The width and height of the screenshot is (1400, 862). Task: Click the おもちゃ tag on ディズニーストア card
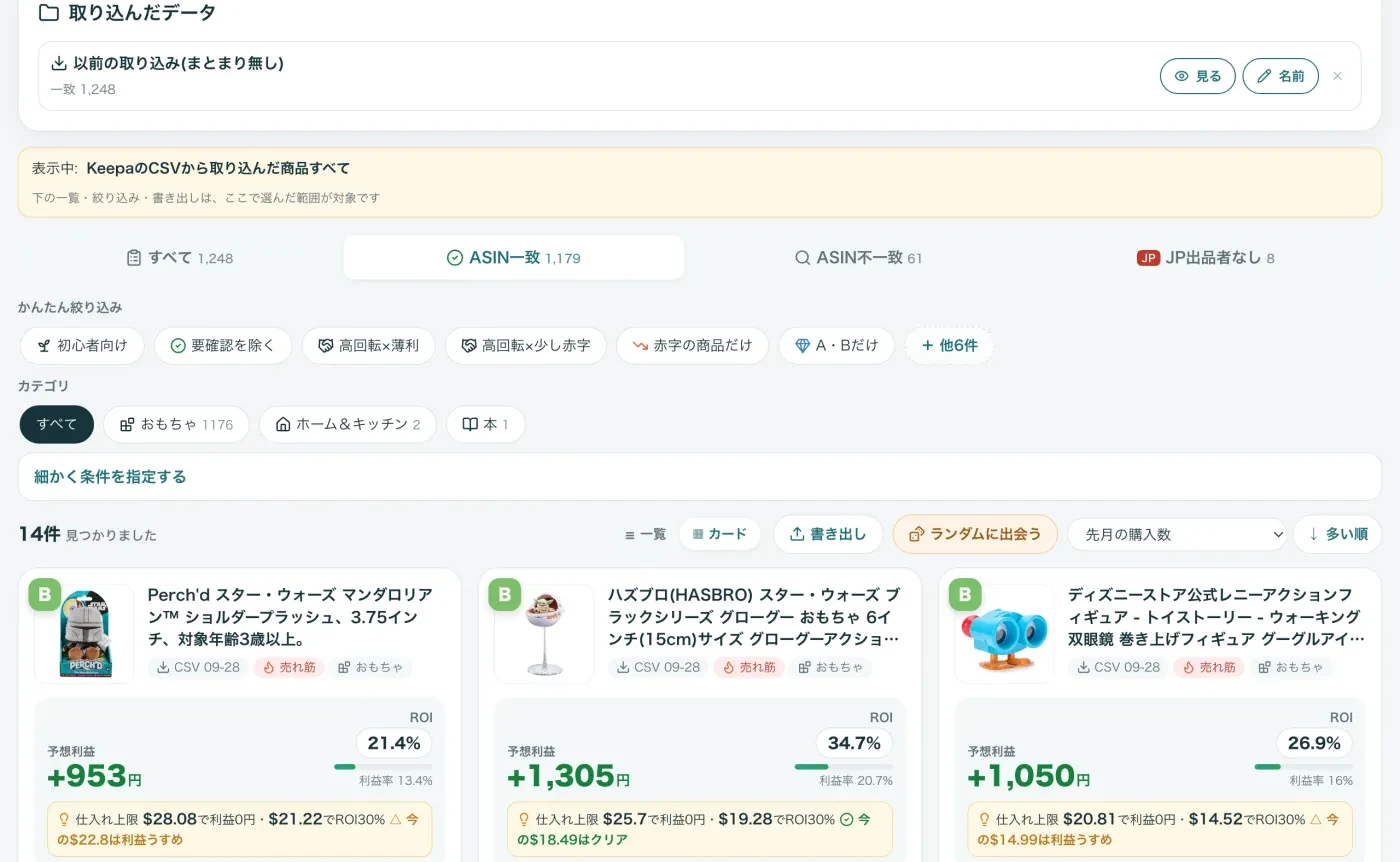click(x=1290, y=667)
